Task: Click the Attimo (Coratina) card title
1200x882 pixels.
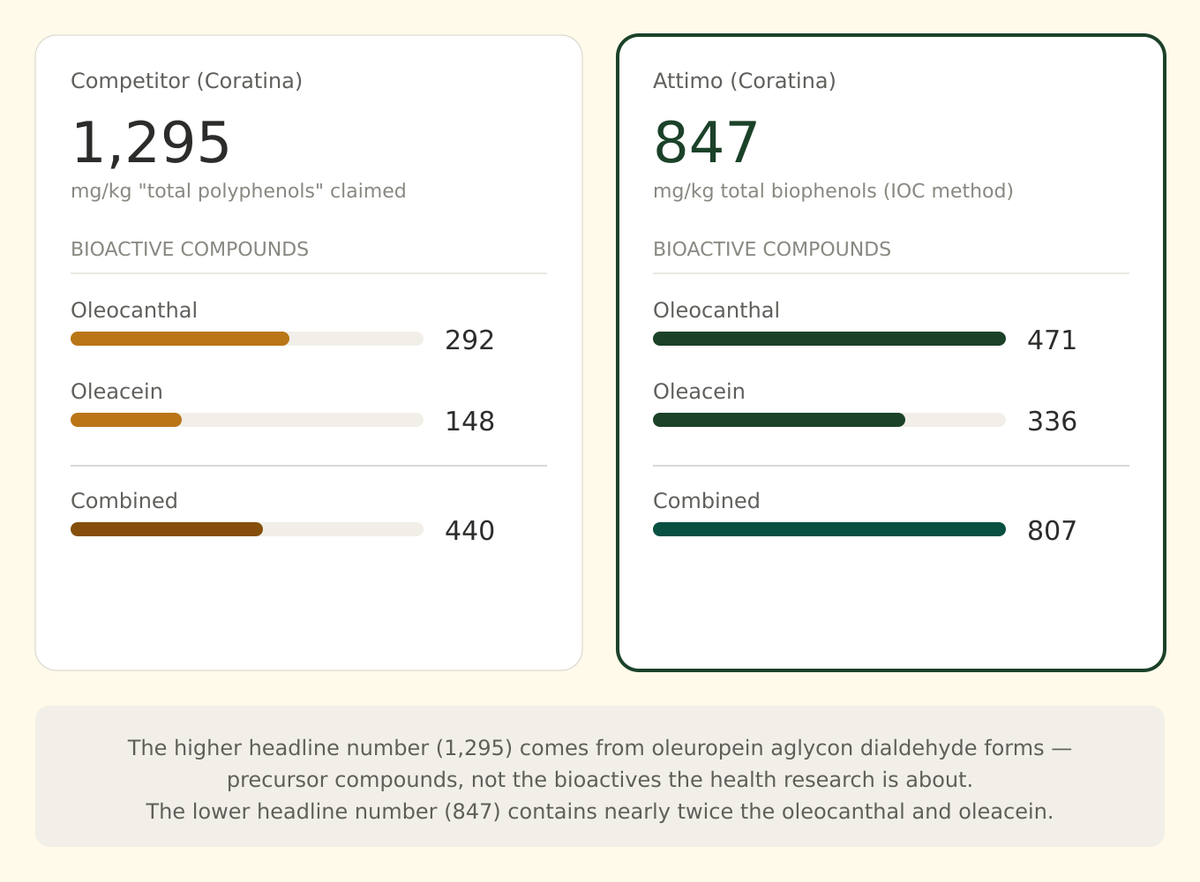Action: [x=744, y=81]
